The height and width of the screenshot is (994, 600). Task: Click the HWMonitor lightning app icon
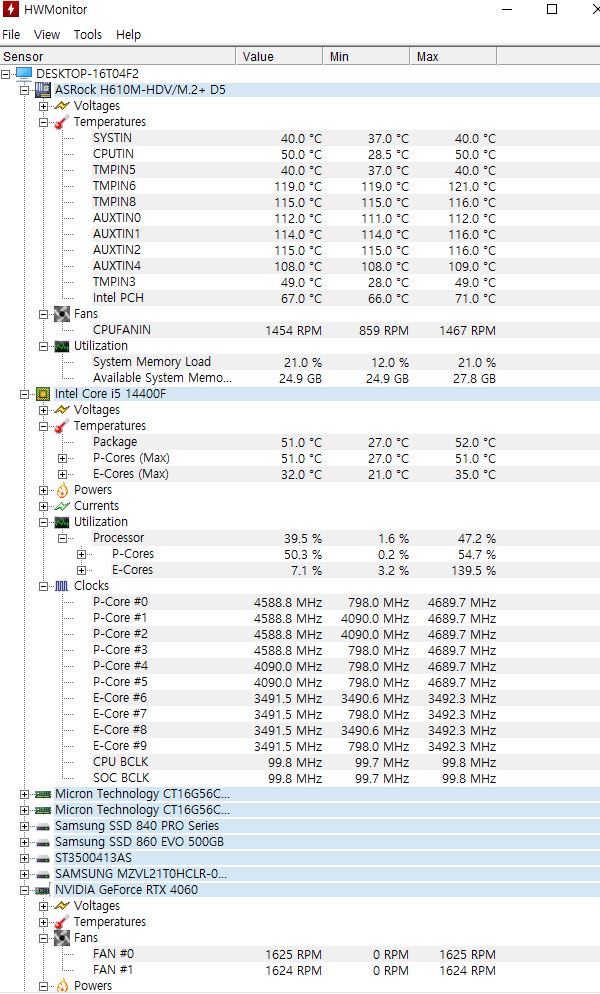tap(10, 10)
